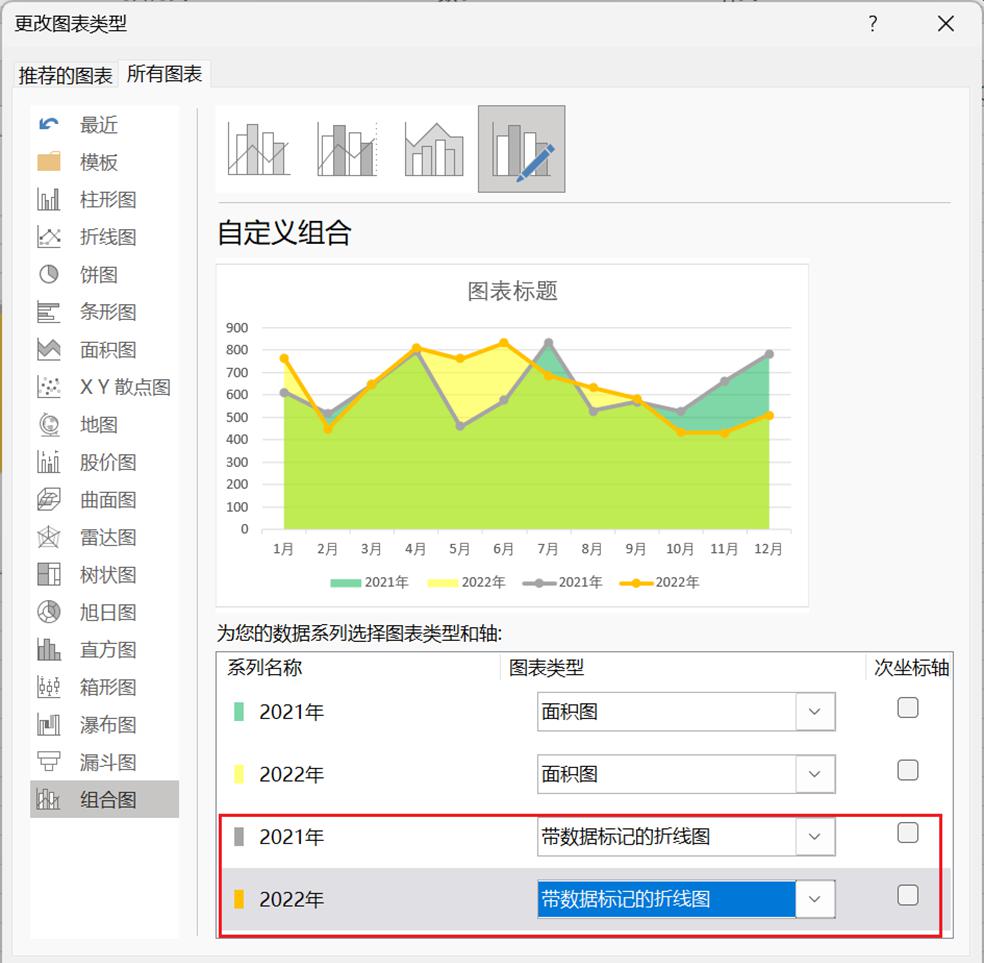
Task: Toggle secondary axis for highlighted 2022年 line series
Action: pyautogui.click(x=907, y=895)
